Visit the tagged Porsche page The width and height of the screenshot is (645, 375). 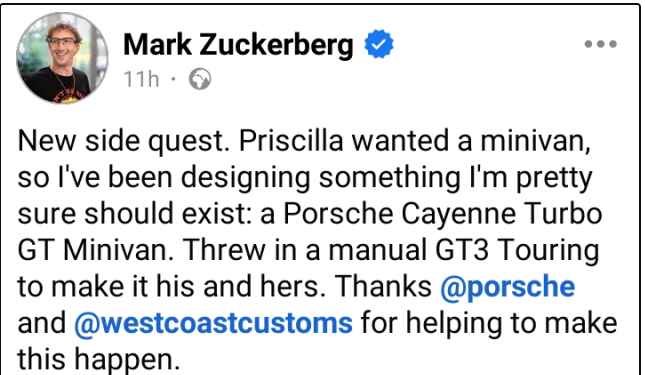(x=507, y=287)
